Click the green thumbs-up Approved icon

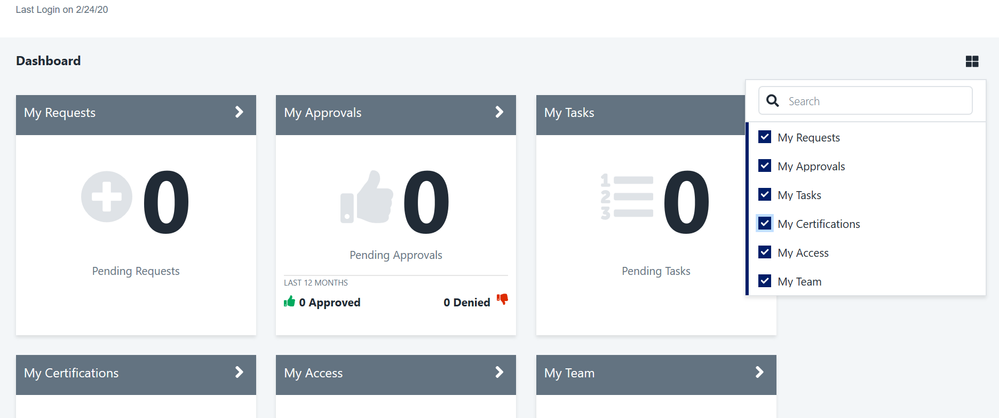(x=290, y=302)
